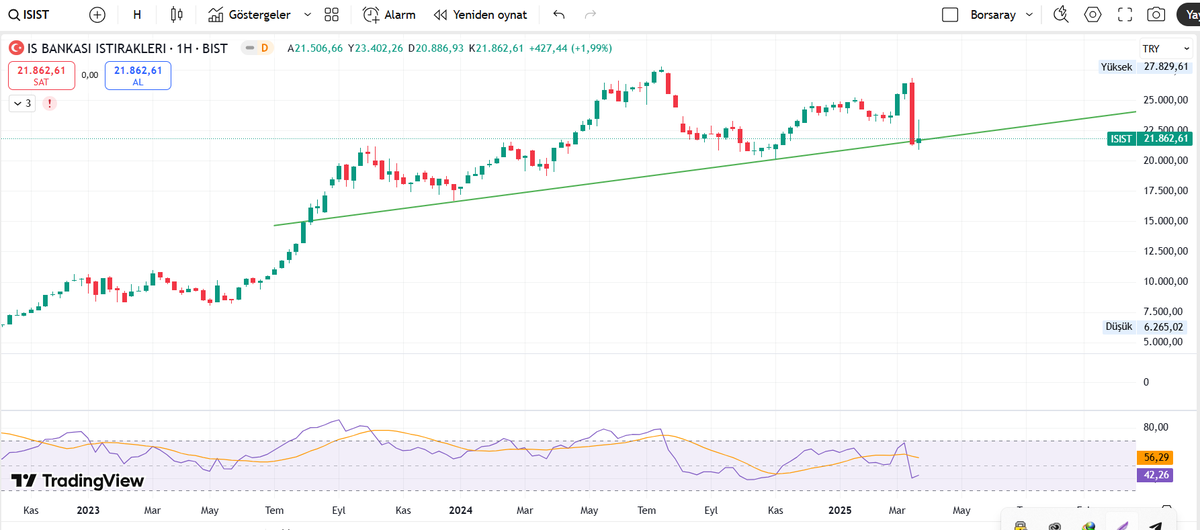
Task: Expand the collapsed 3 indicators legend
Action: (22, 103)
